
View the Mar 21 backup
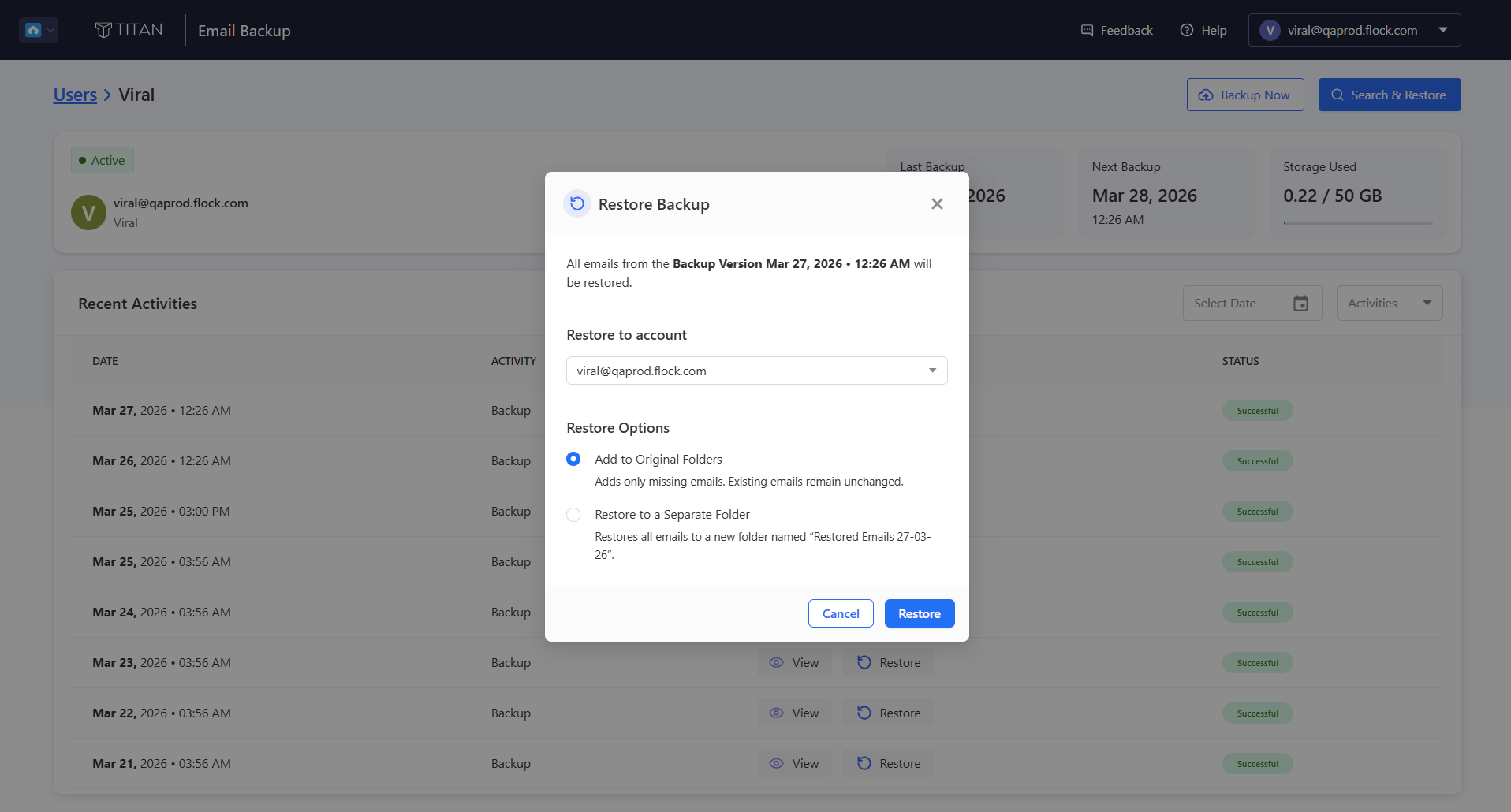coord(794,764)
